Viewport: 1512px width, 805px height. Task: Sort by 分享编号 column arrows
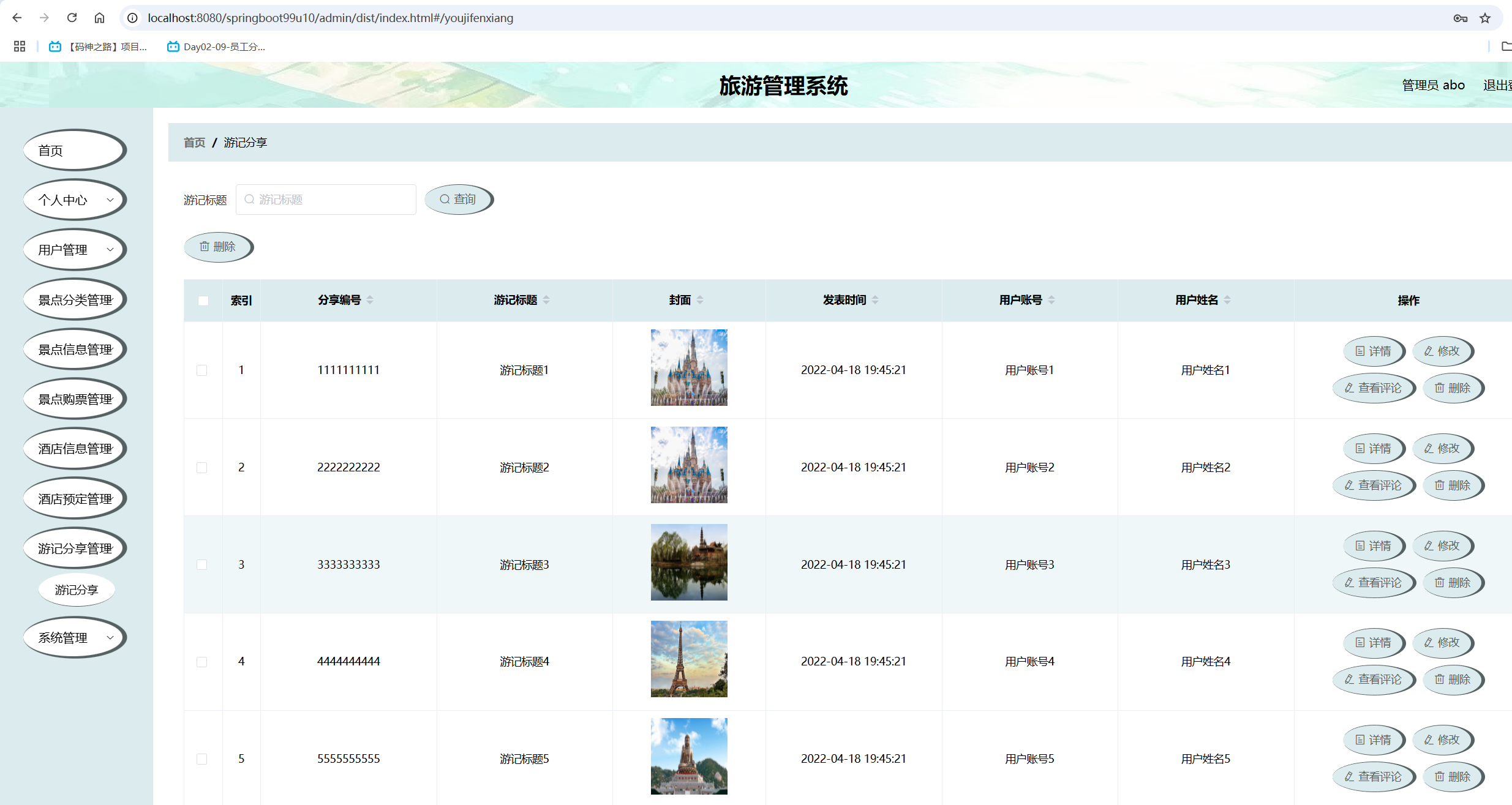(370, 300)
